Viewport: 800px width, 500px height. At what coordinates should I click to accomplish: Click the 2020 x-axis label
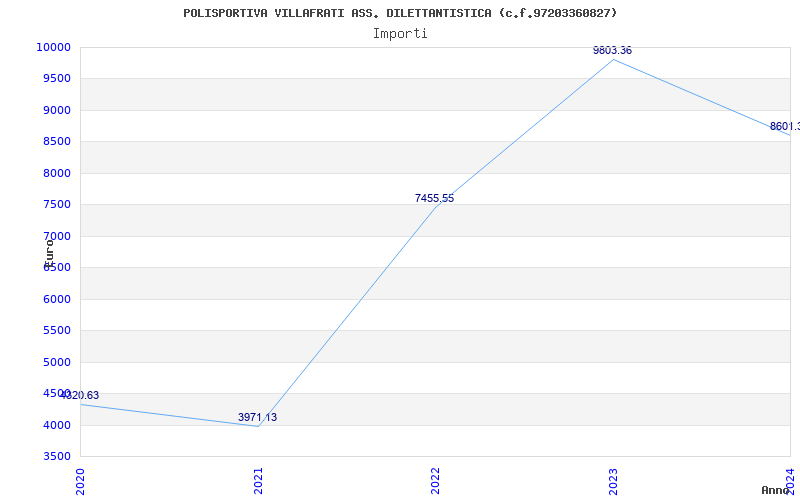click(x=80, y=481)
